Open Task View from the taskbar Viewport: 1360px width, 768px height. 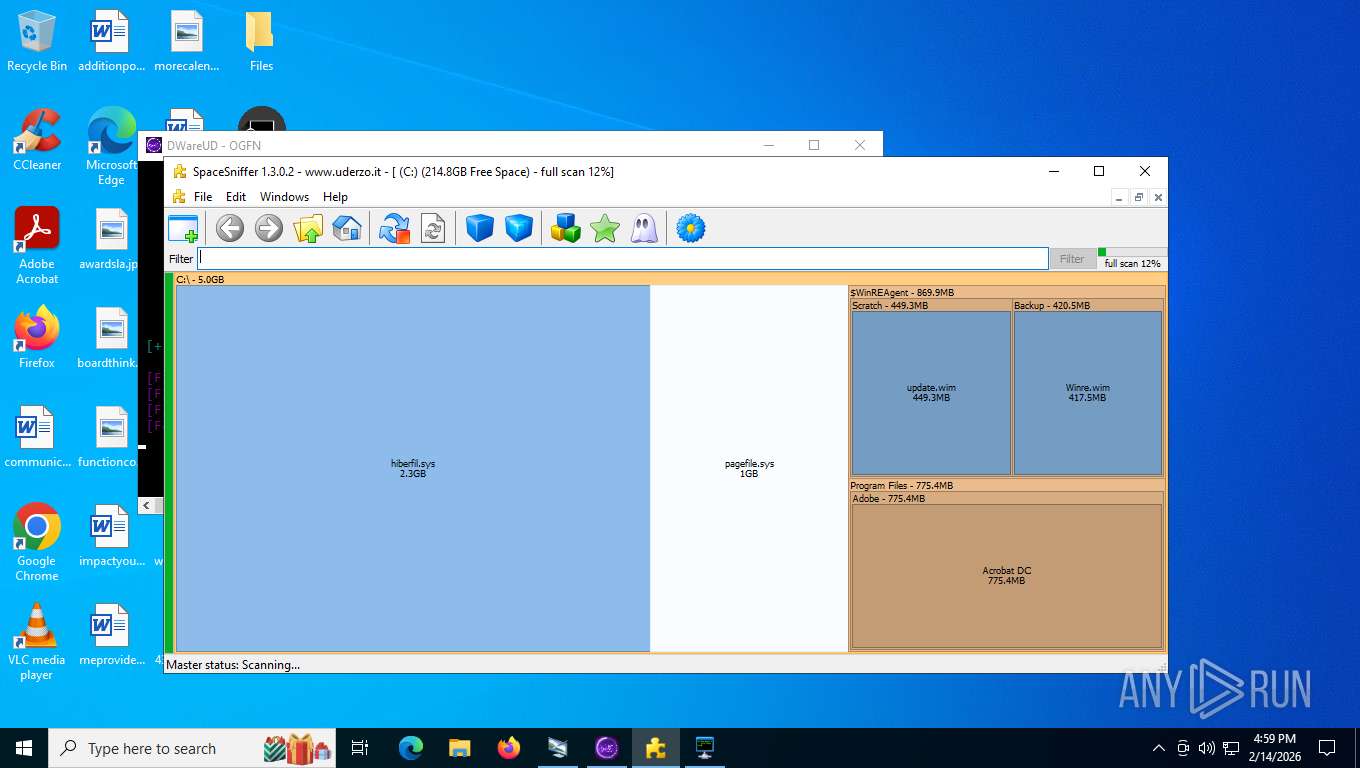coord(360,748)
